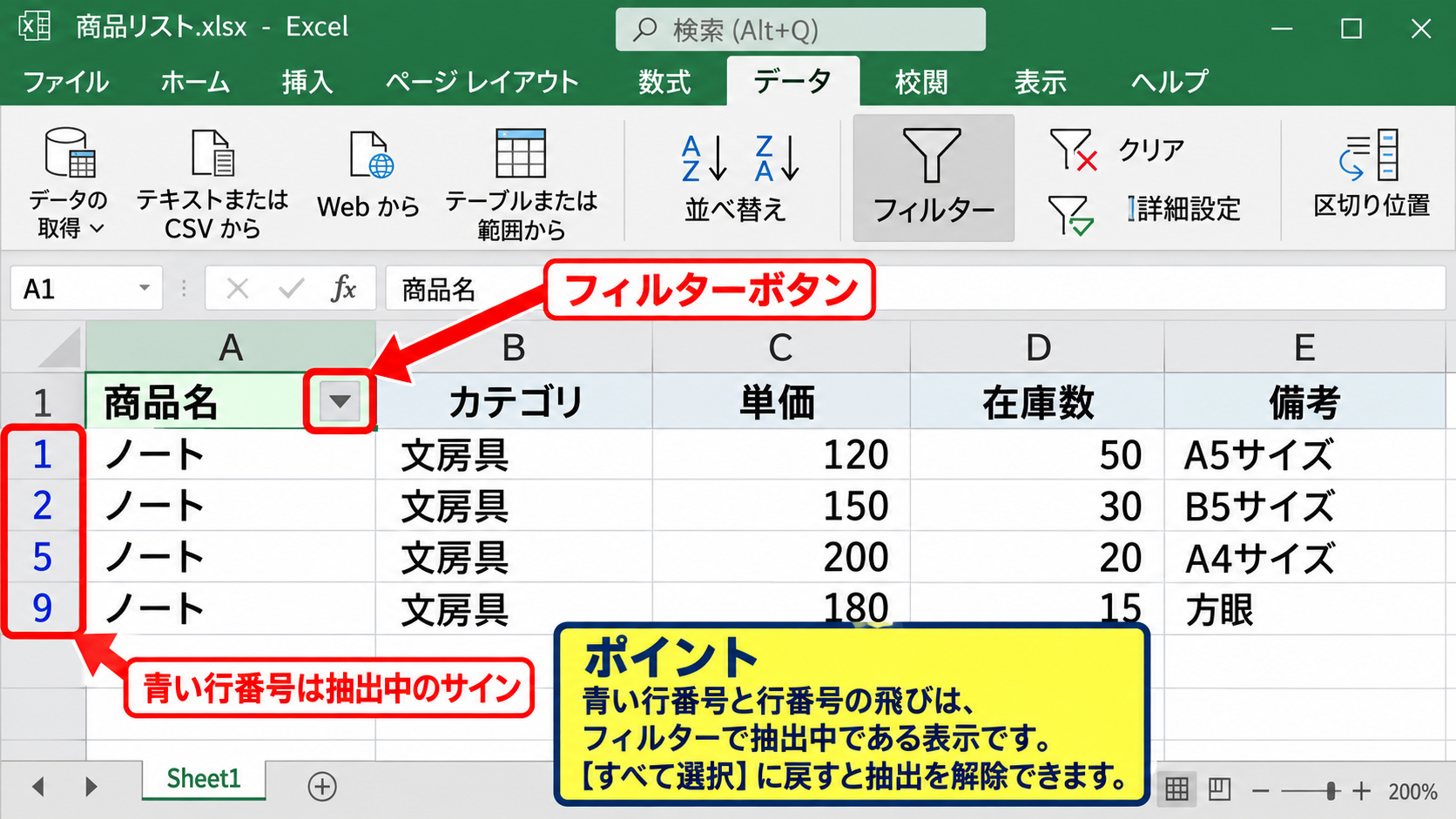The width and height of the screenshot is (1456, 819).
Task: Open 詳細設定 advanced filter options
Action: (1183, 209)
